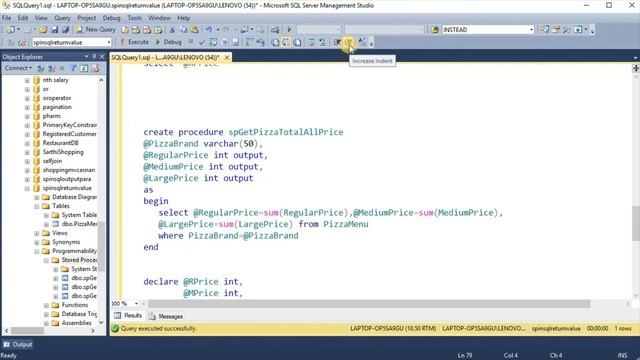The image size is (640, 360).
Task: Open the INSTEAD find combo box
Action: [x=531, y=29]
